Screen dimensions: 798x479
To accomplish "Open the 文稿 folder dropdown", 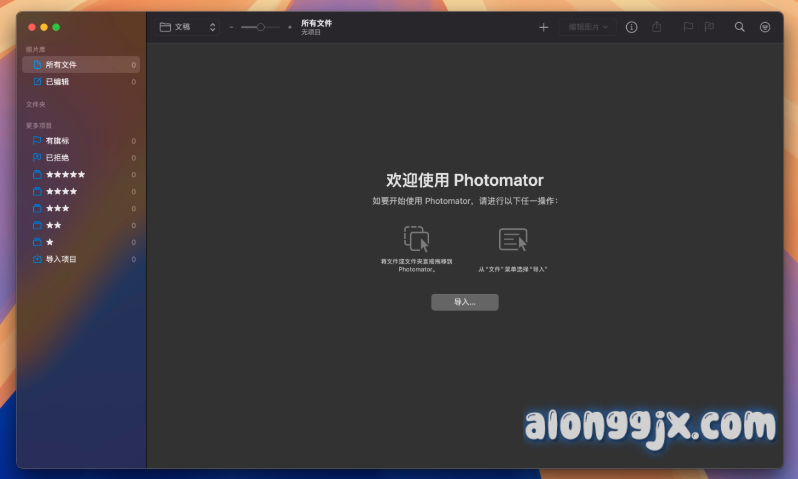I will (x=188, y=27).
